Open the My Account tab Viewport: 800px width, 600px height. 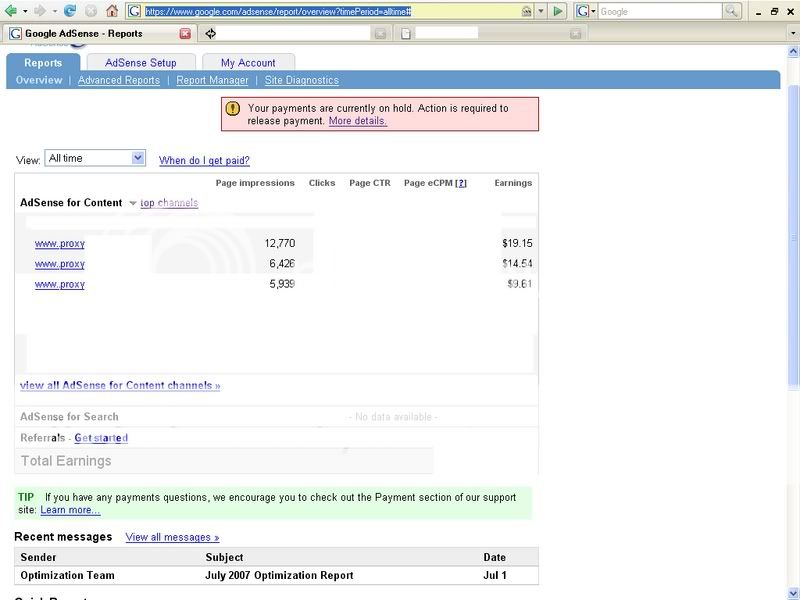click(248, 63)
